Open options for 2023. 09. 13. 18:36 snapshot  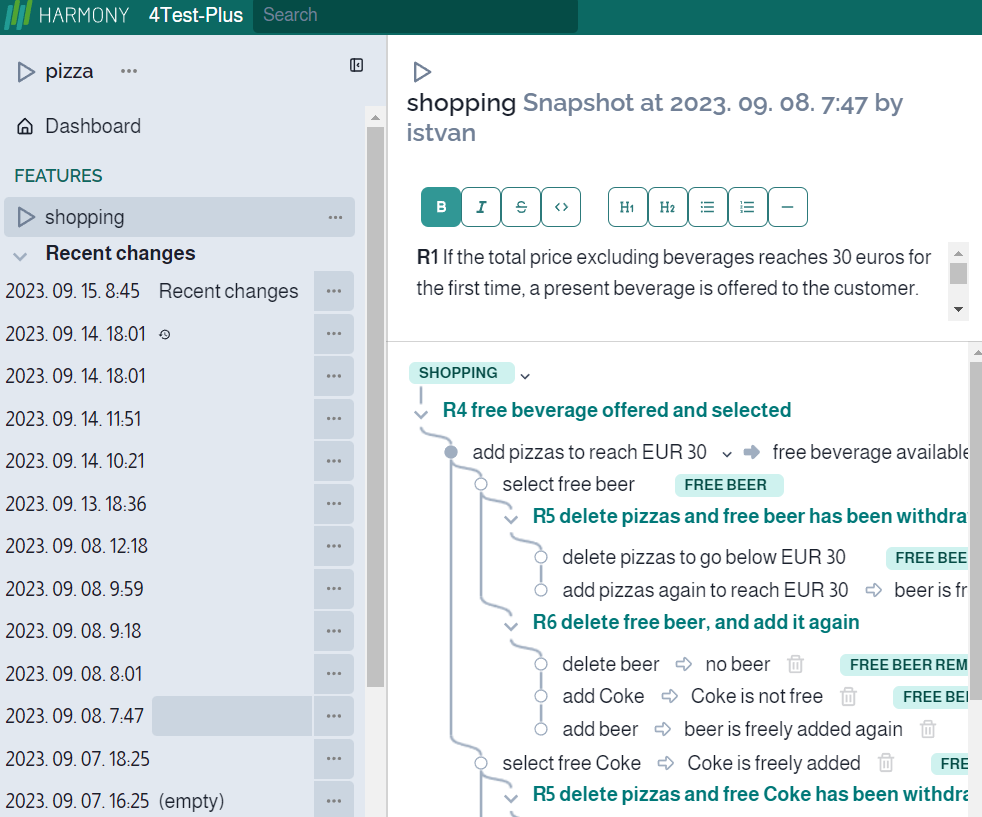click(334, 504)
